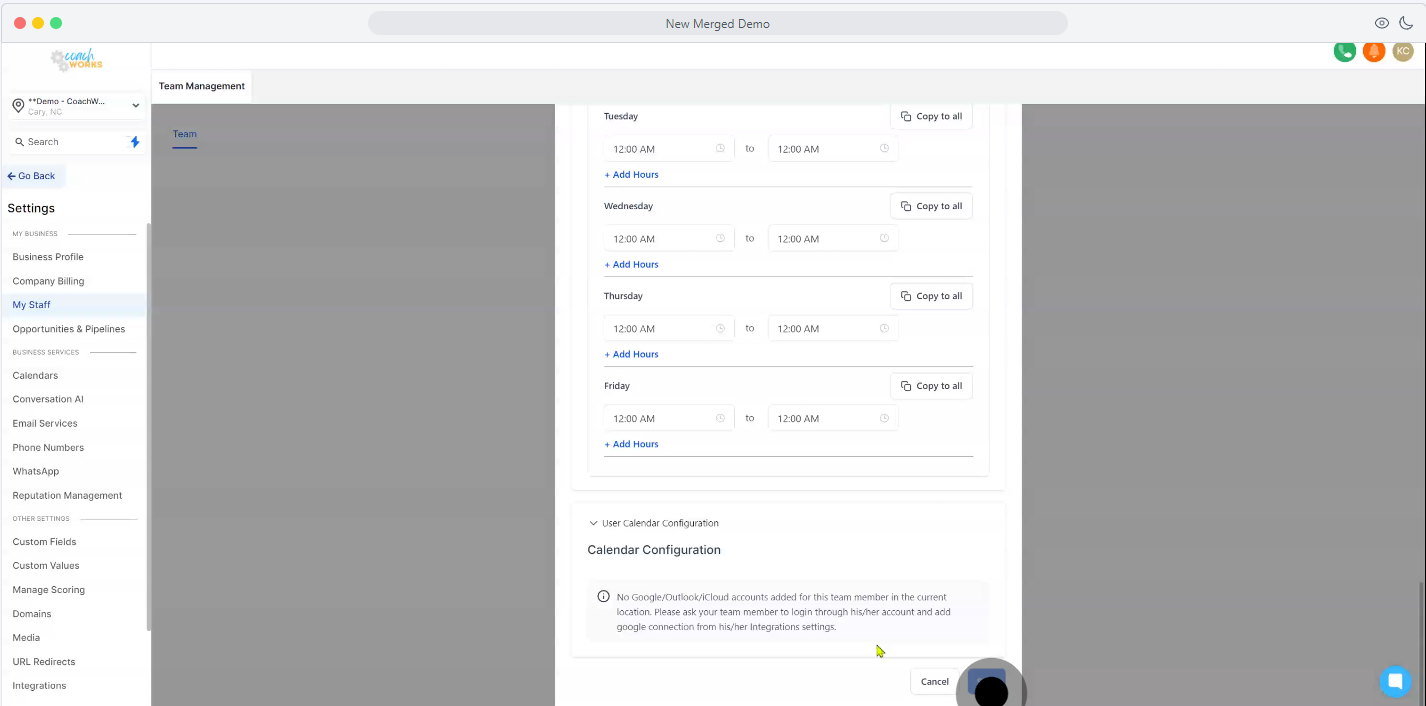Screen dimensions: 1426x706
Task: Open the chat support widget icon
Action: [1394, 681]
